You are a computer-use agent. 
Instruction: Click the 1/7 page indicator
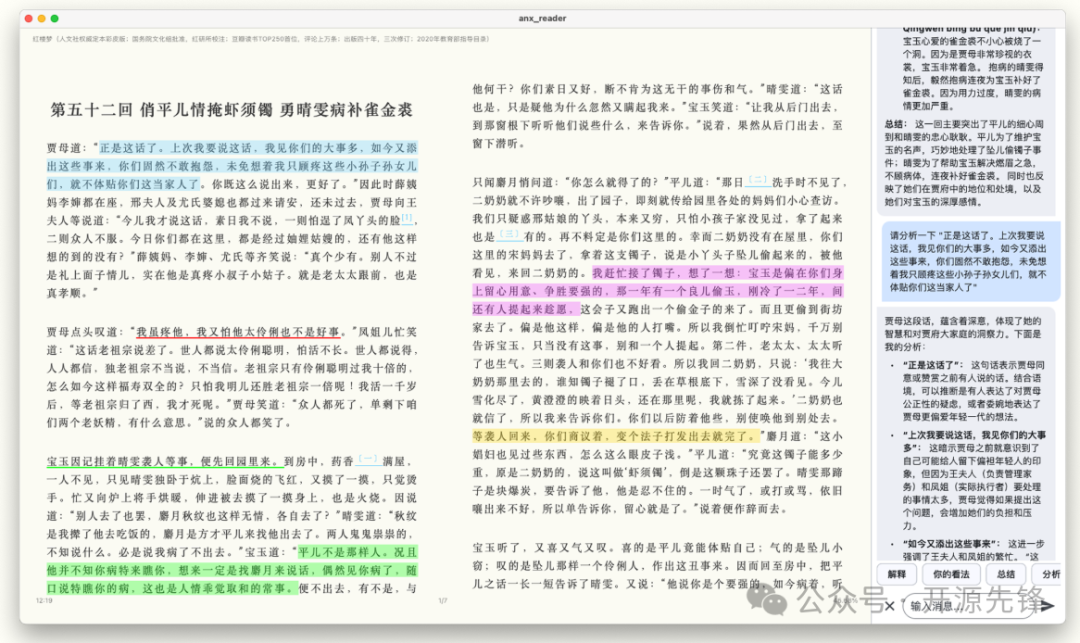pyautogui.click(x=443, y=600)
